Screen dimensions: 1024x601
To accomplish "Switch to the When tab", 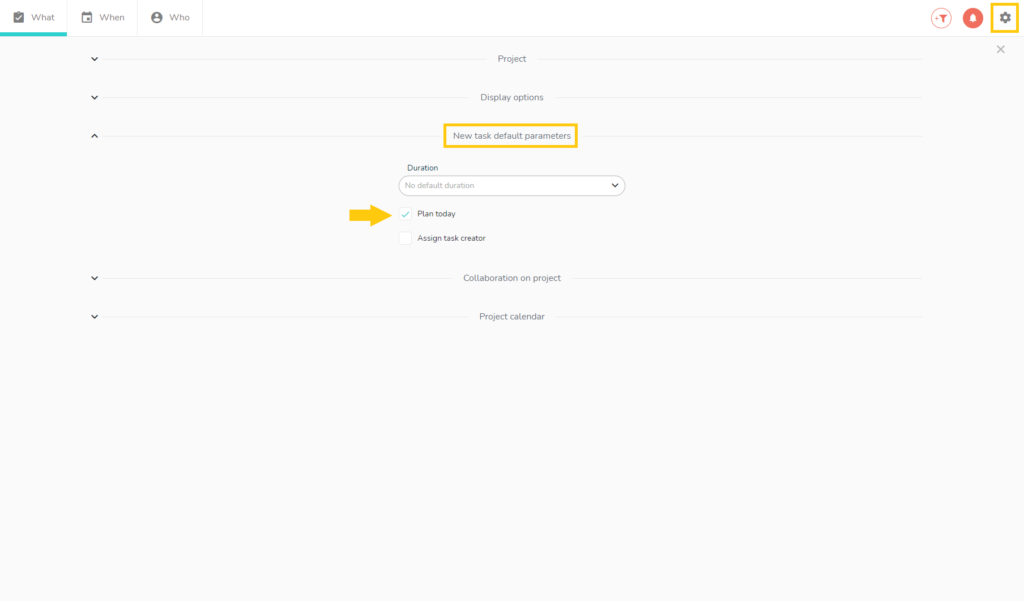I will click(x=102, y=17).
